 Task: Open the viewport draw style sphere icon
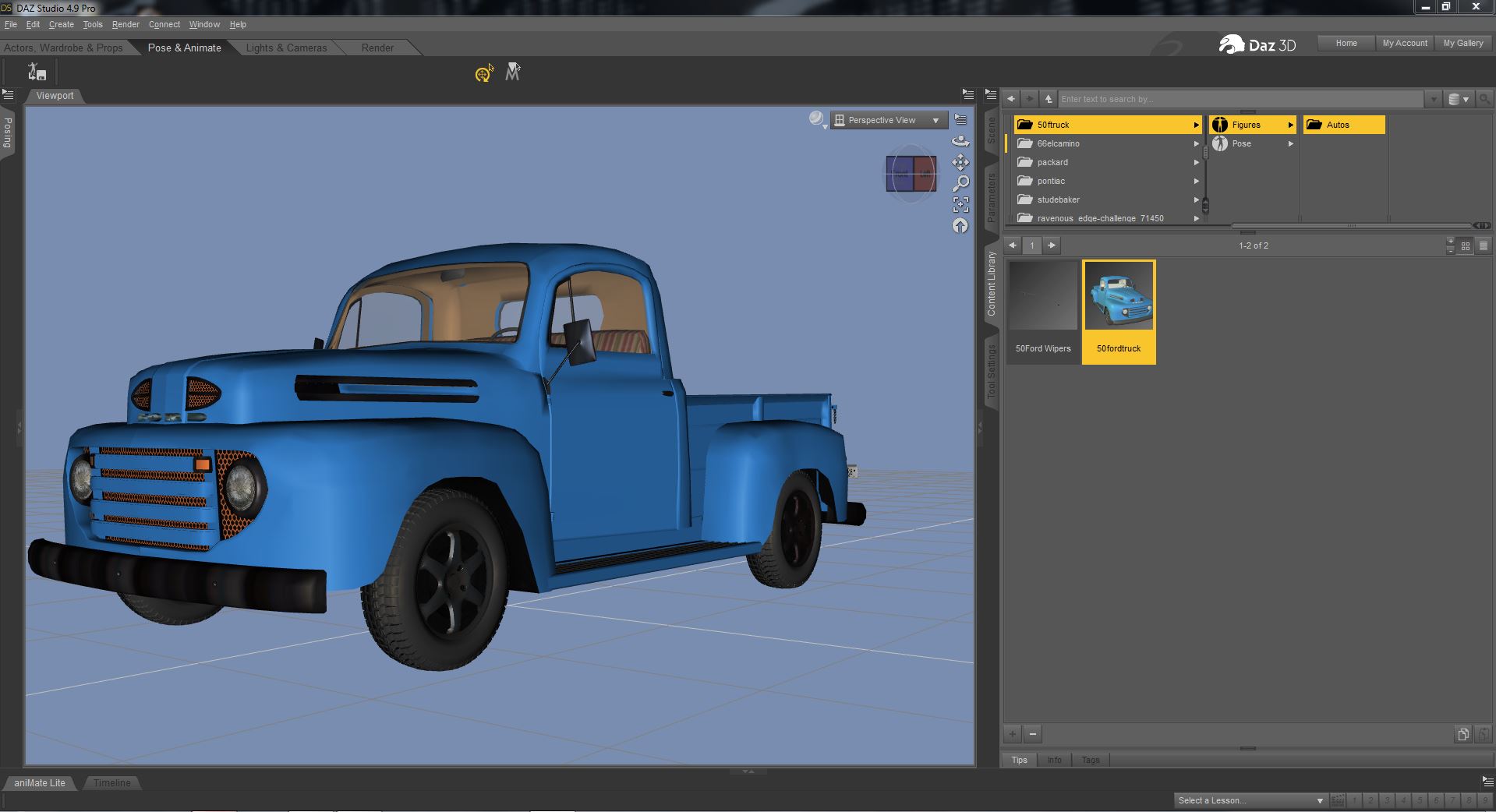pyautogui.click(x=816, y=118)
